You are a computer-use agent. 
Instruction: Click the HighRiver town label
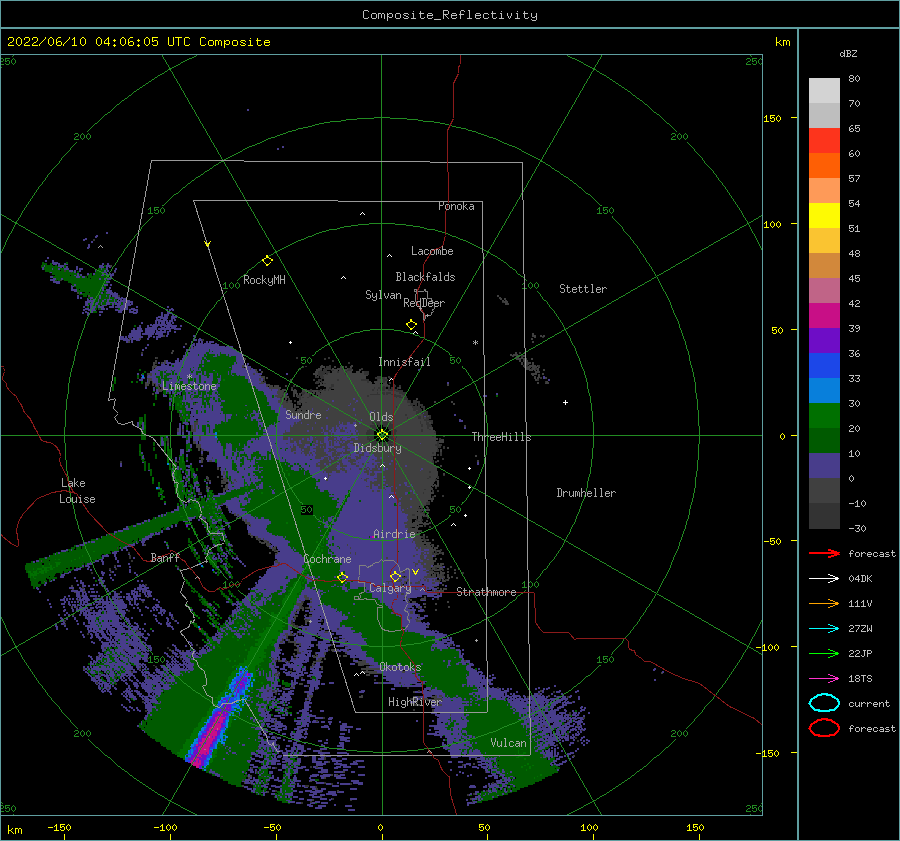point(415,702)
